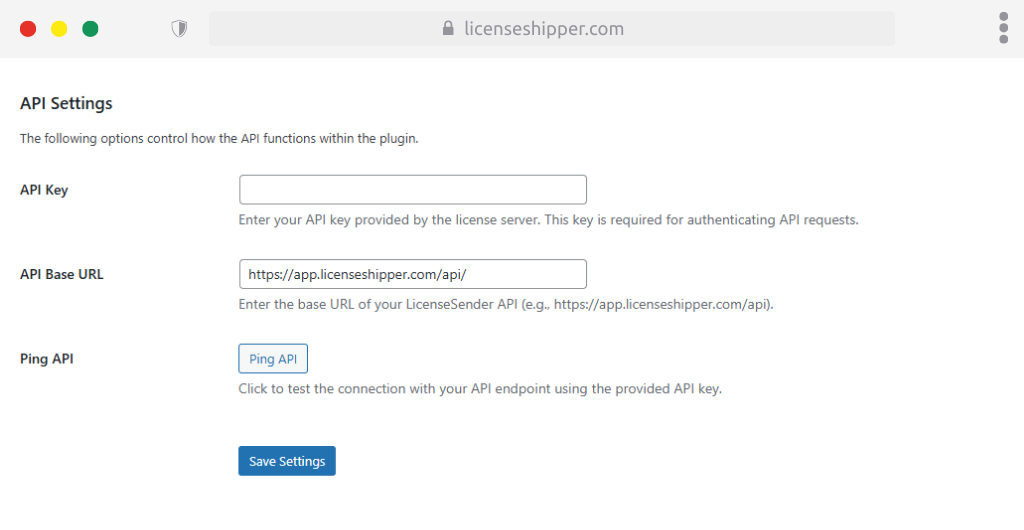Click the API Key field label

click(44, 190)
